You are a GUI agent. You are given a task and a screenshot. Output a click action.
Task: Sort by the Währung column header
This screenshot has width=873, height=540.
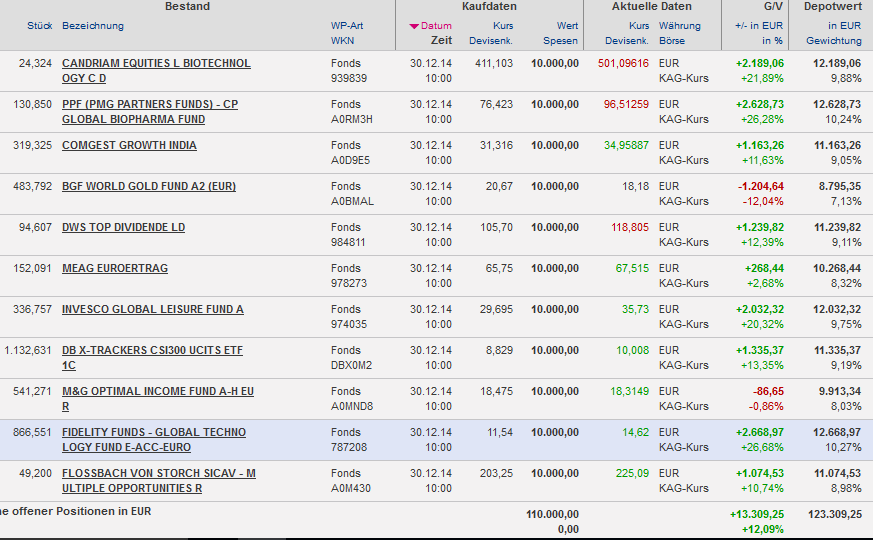click(x=680, y=26)
